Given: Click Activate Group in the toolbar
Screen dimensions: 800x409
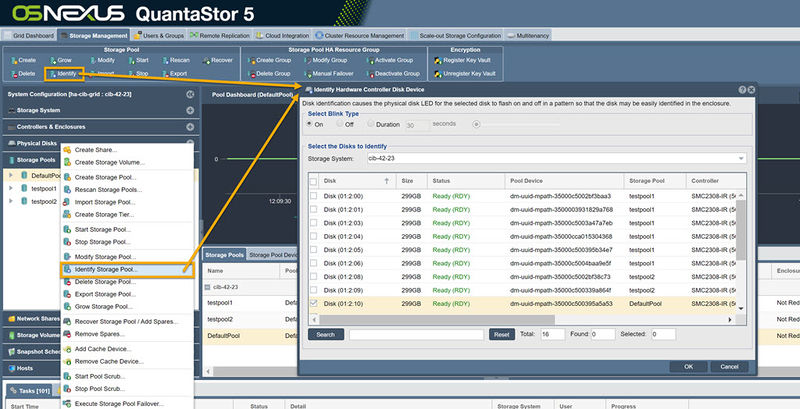Looking at the screenshot, I should pyautogui.click(x=390, y=60).
